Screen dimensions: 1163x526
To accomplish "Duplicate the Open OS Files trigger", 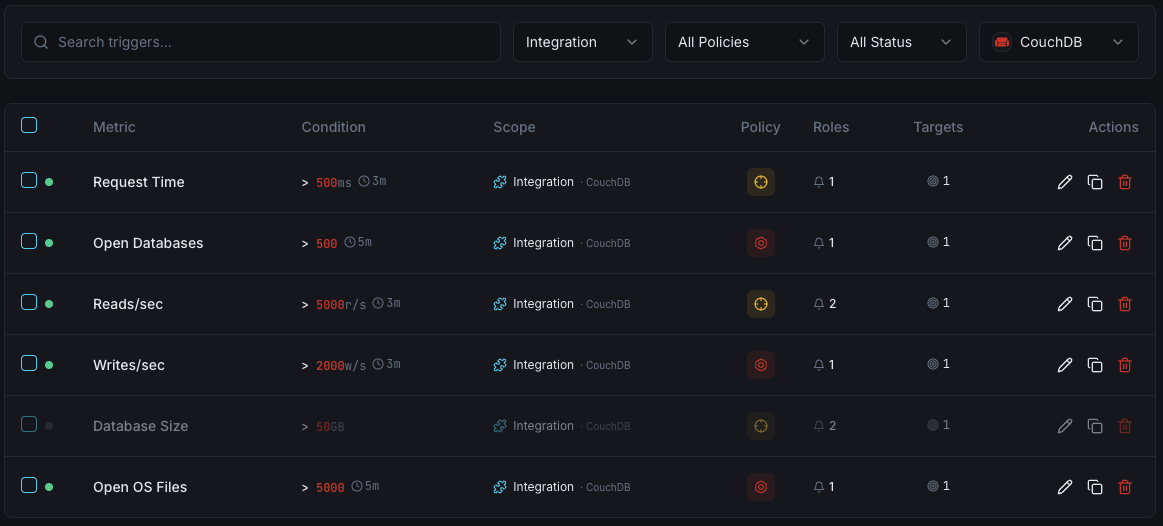I will 1095,487.
